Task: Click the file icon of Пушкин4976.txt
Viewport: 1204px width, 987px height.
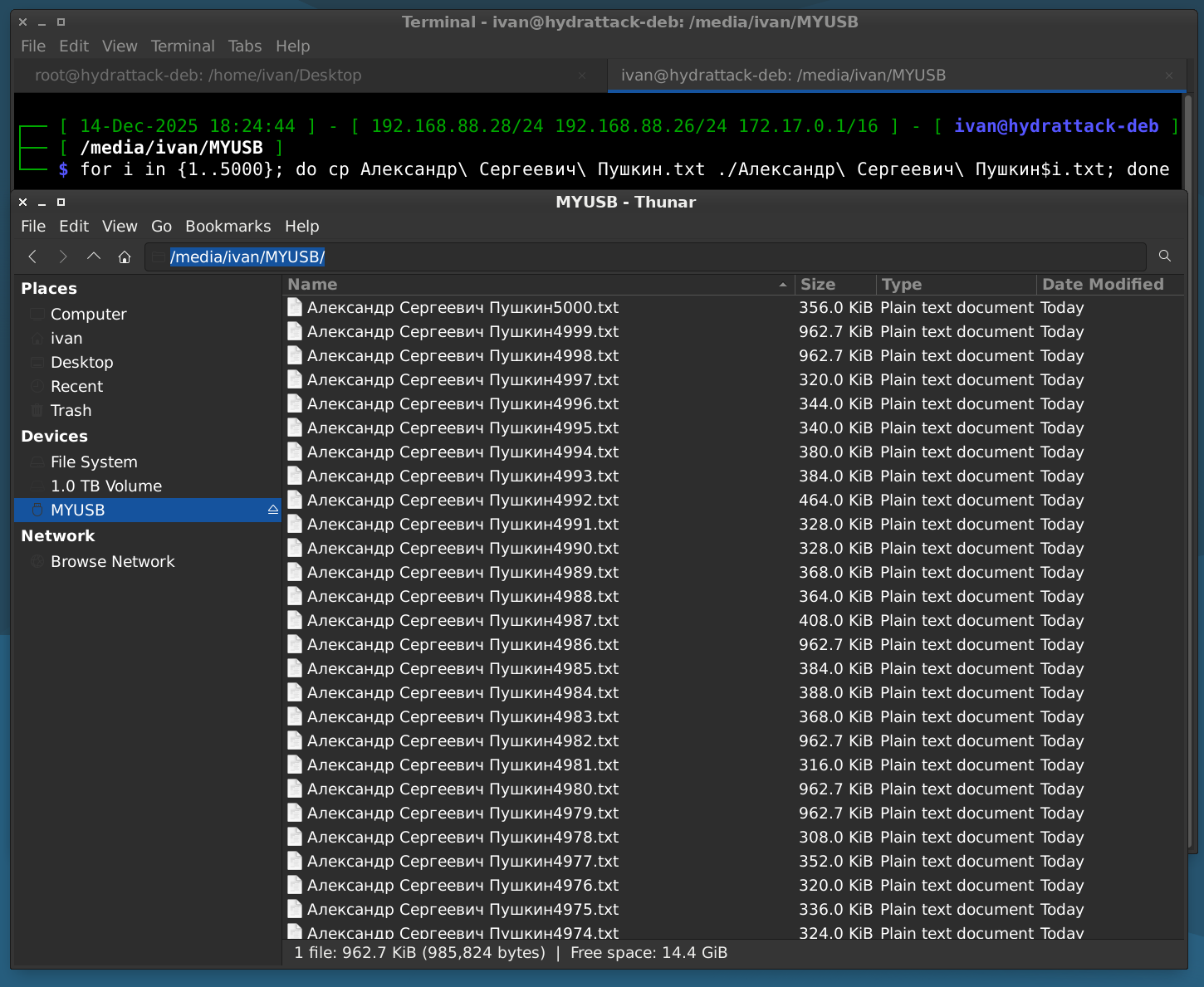Action: click(x=294, y=885)
